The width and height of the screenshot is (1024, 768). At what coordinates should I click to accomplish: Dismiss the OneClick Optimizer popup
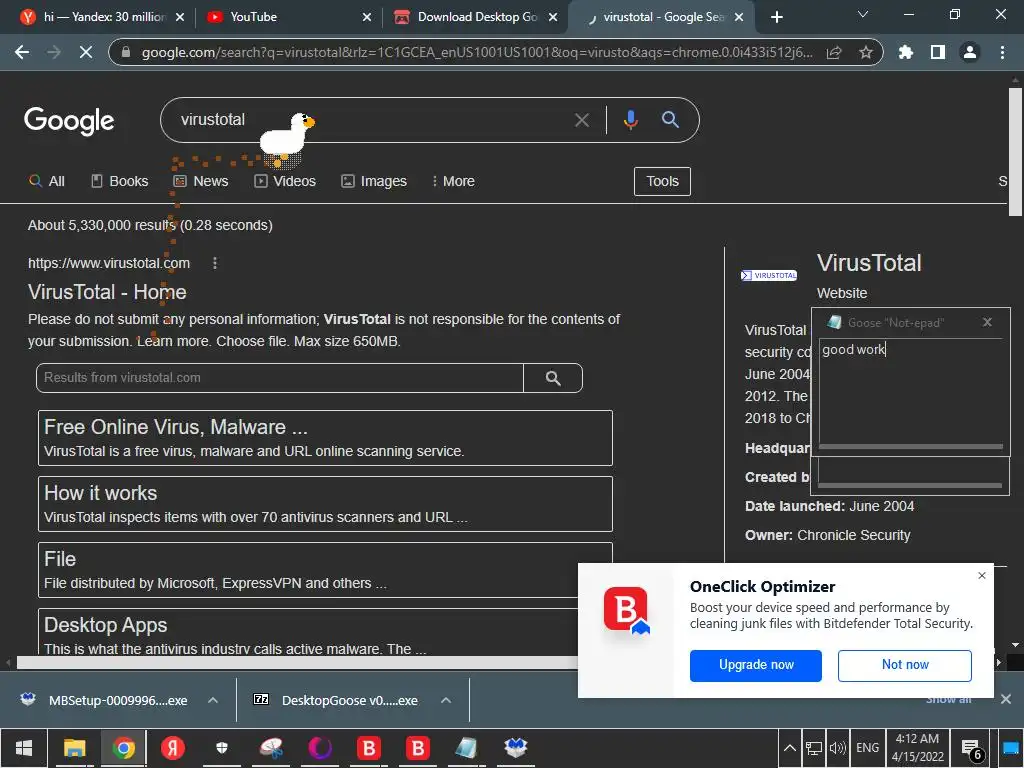[x=982, y=575]
